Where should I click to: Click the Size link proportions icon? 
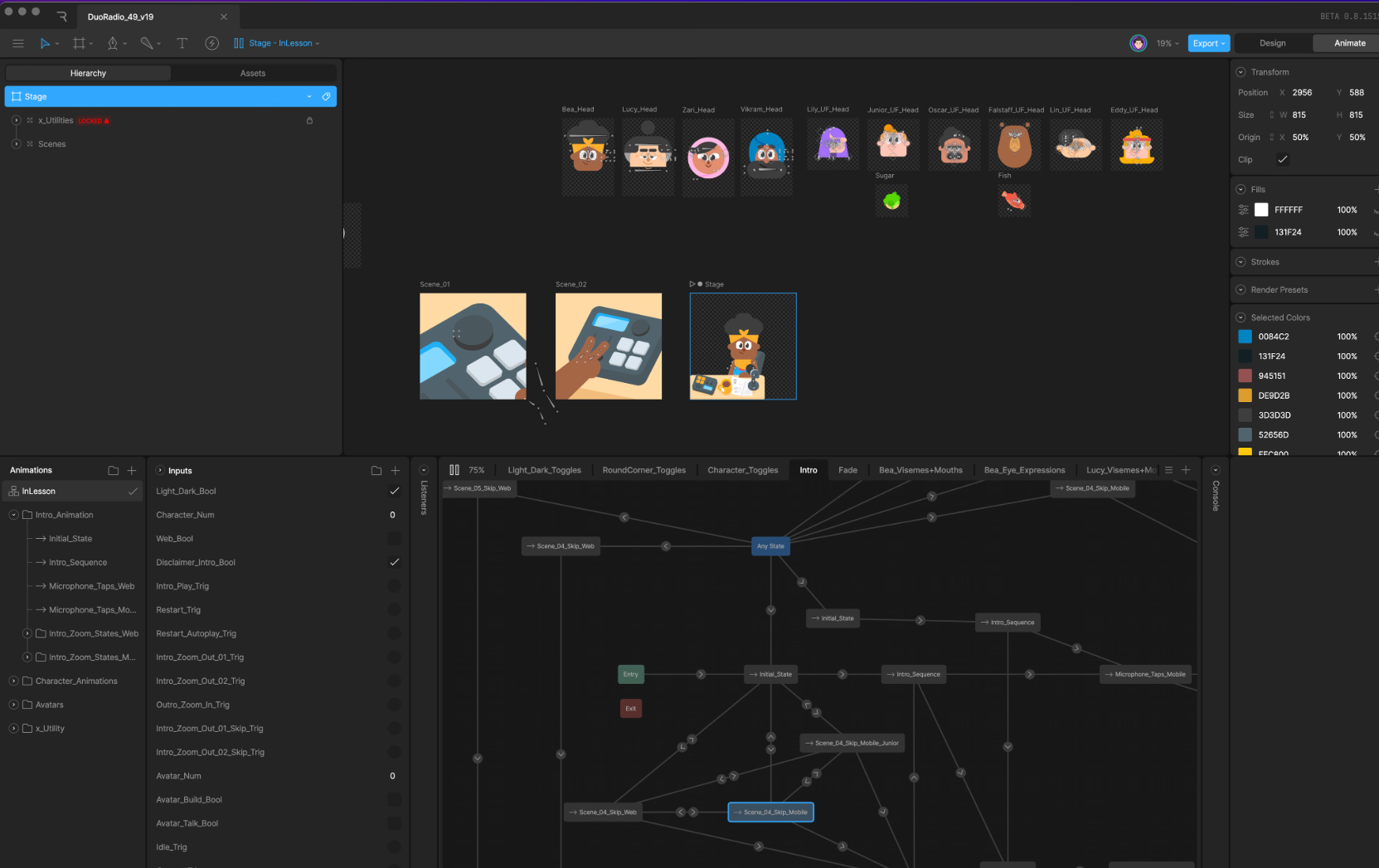coord(1271,115)
